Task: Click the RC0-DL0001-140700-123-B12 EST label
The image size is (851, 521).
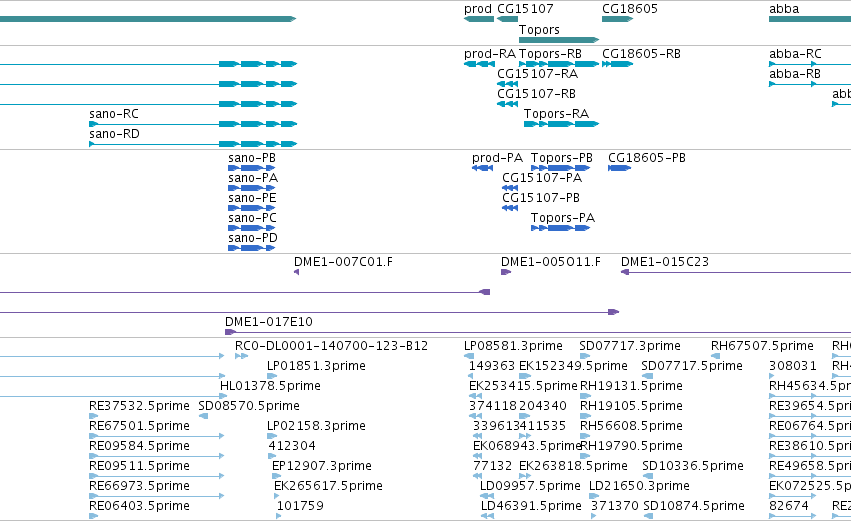Action: tap(331, 347)
